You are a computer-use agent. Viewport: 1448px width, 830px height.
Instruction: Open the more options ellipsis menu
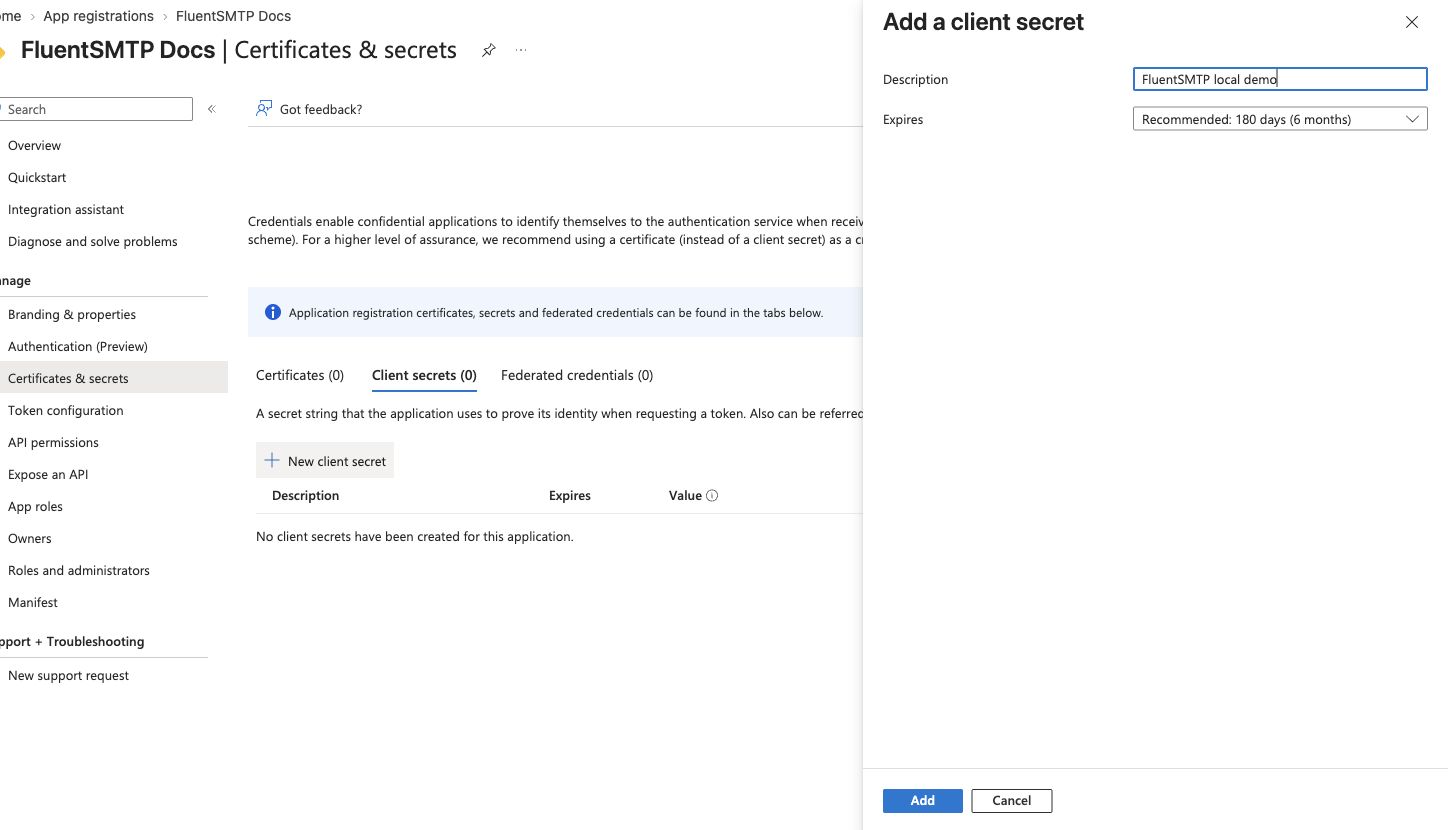click(521, 50)
